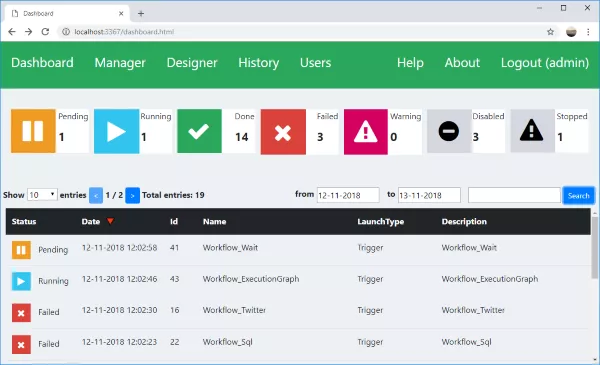Click the orange Pending pause icon tile
Screen dimensions: 600x365
pos(33,131)
